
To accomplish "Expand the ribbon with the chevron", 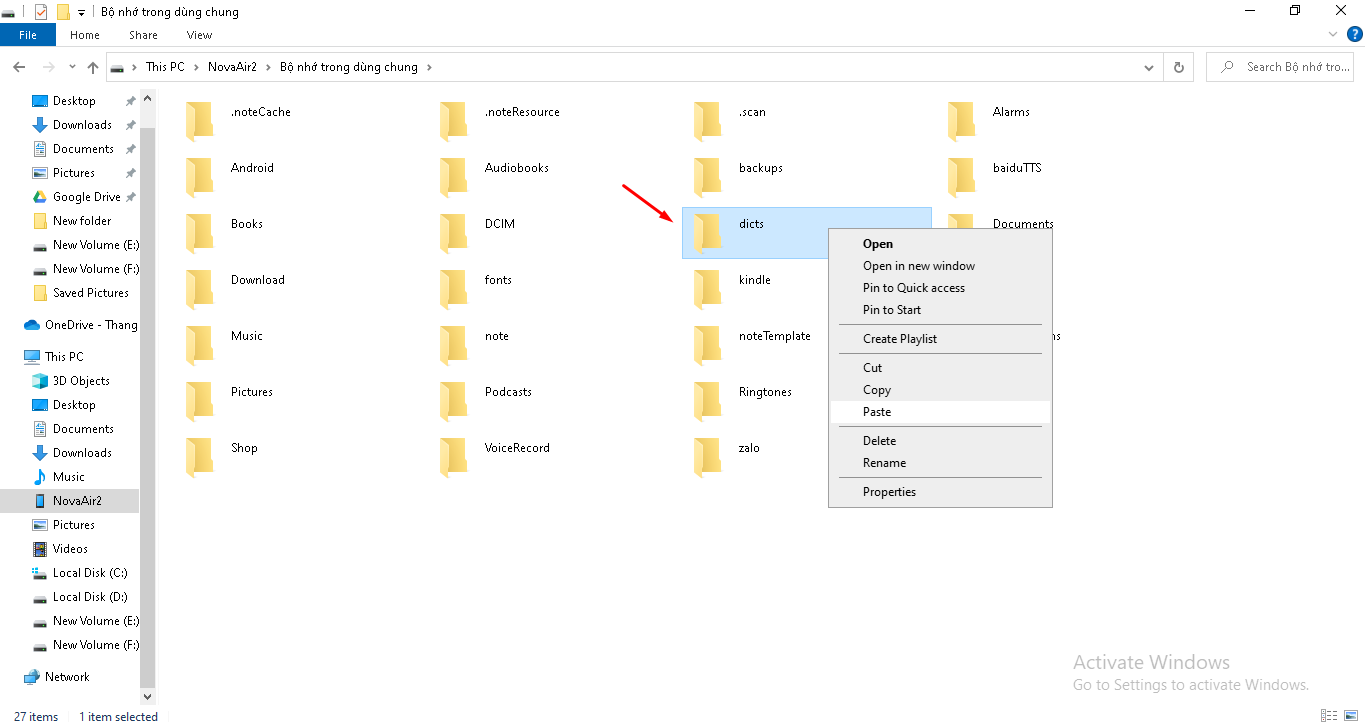I will tap(1332, 34).
